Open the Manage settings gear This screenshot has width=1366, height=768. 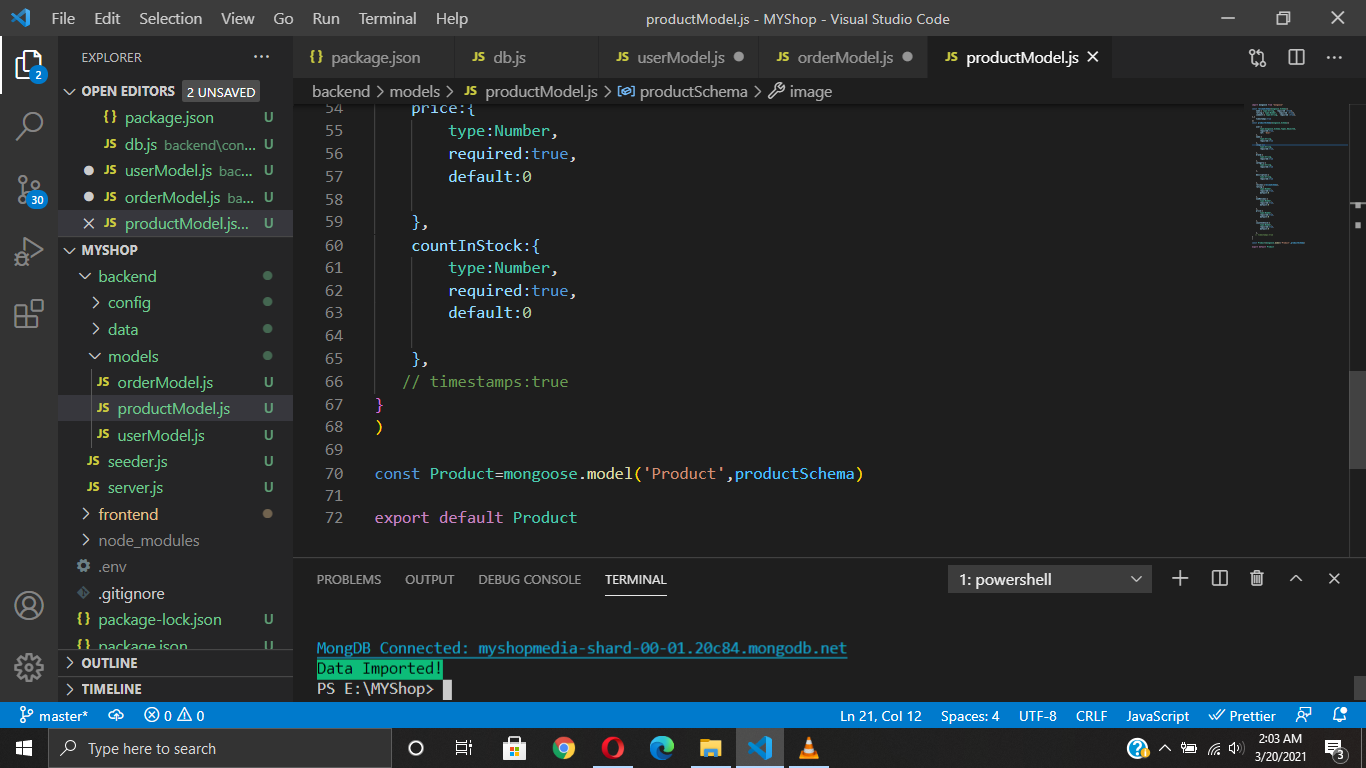click(29, 667)
